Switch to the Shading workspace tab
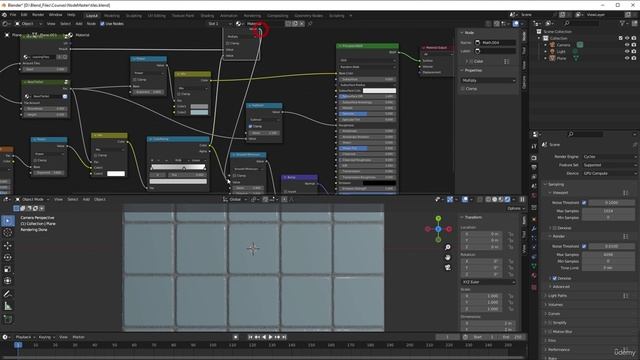Image resolution: width=640 pixels, height=360 pixels. point(207,16)
